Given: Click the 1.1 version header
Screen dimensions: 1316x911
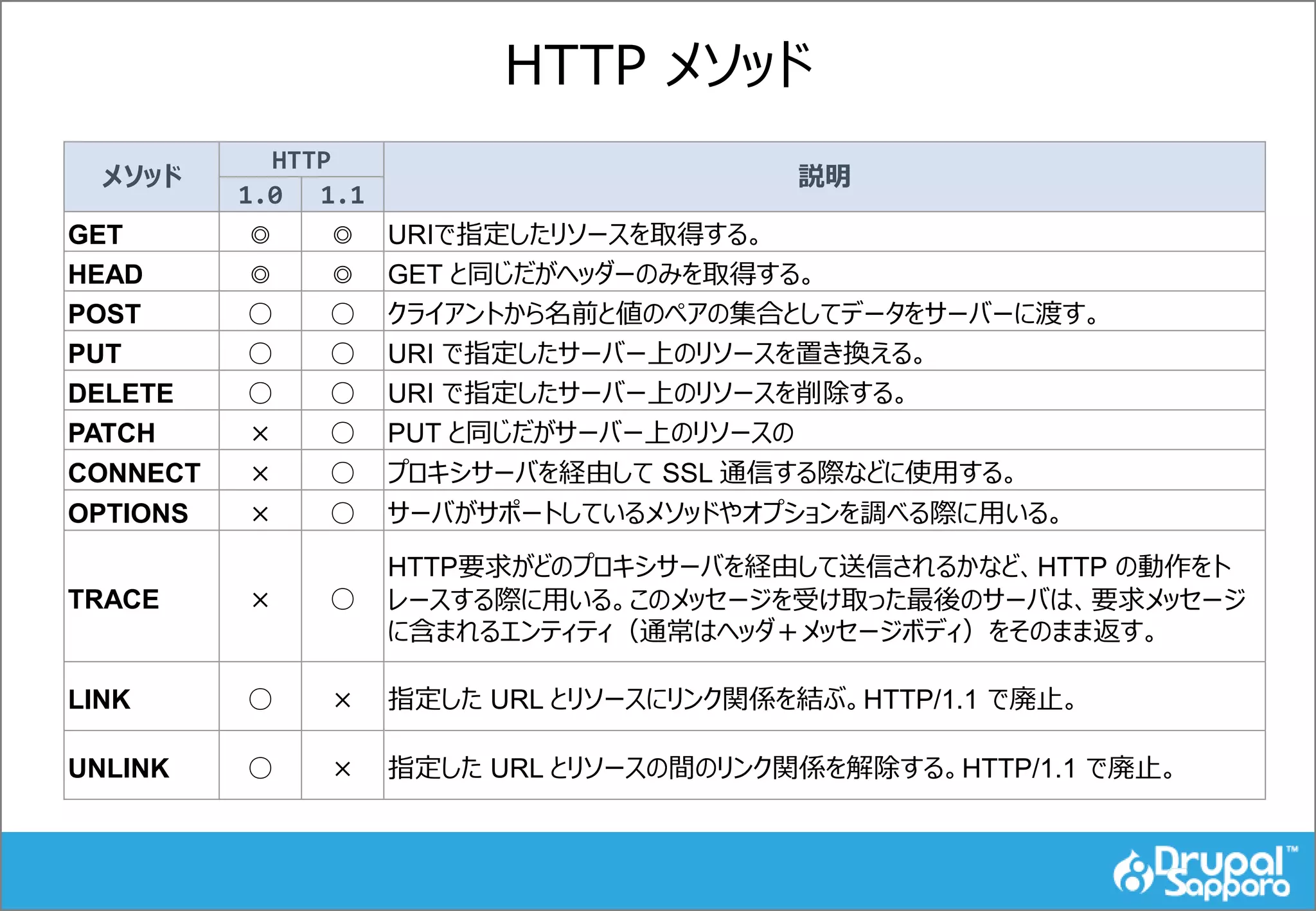Looking at the screenshot, I should pos(342,195).
